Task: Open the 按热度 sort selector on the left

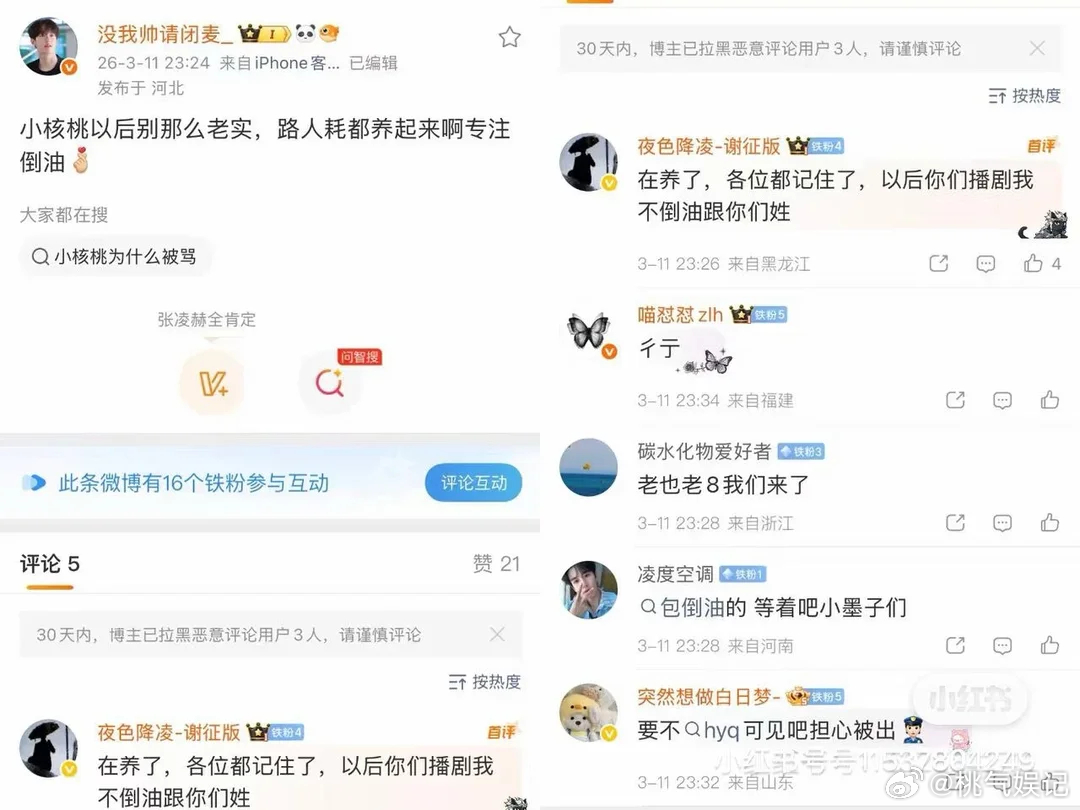Action: (x=484, y=682)
